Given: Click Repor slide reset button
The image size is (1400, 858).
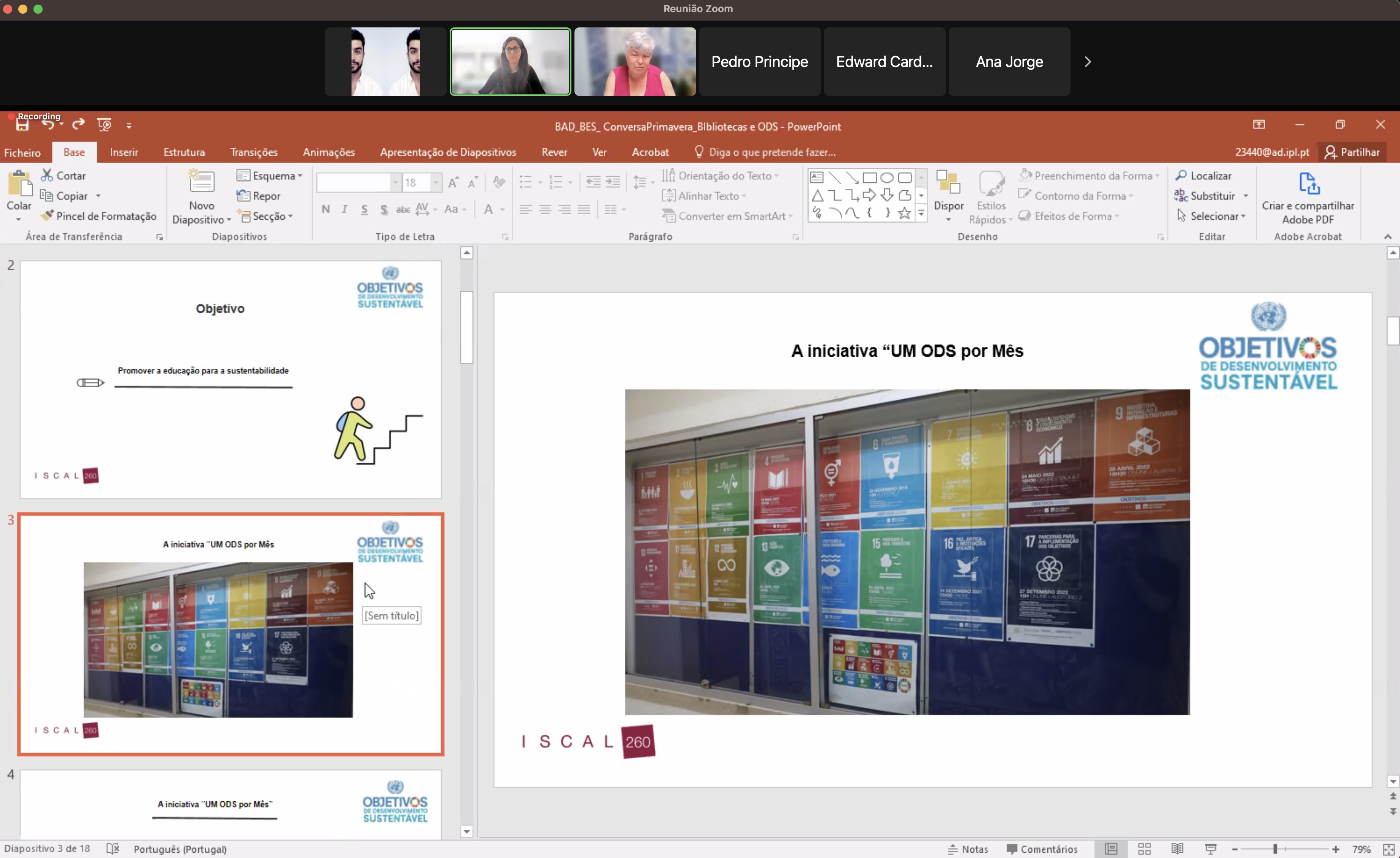Looking at the screenshot, I should [x=259, y=196].
